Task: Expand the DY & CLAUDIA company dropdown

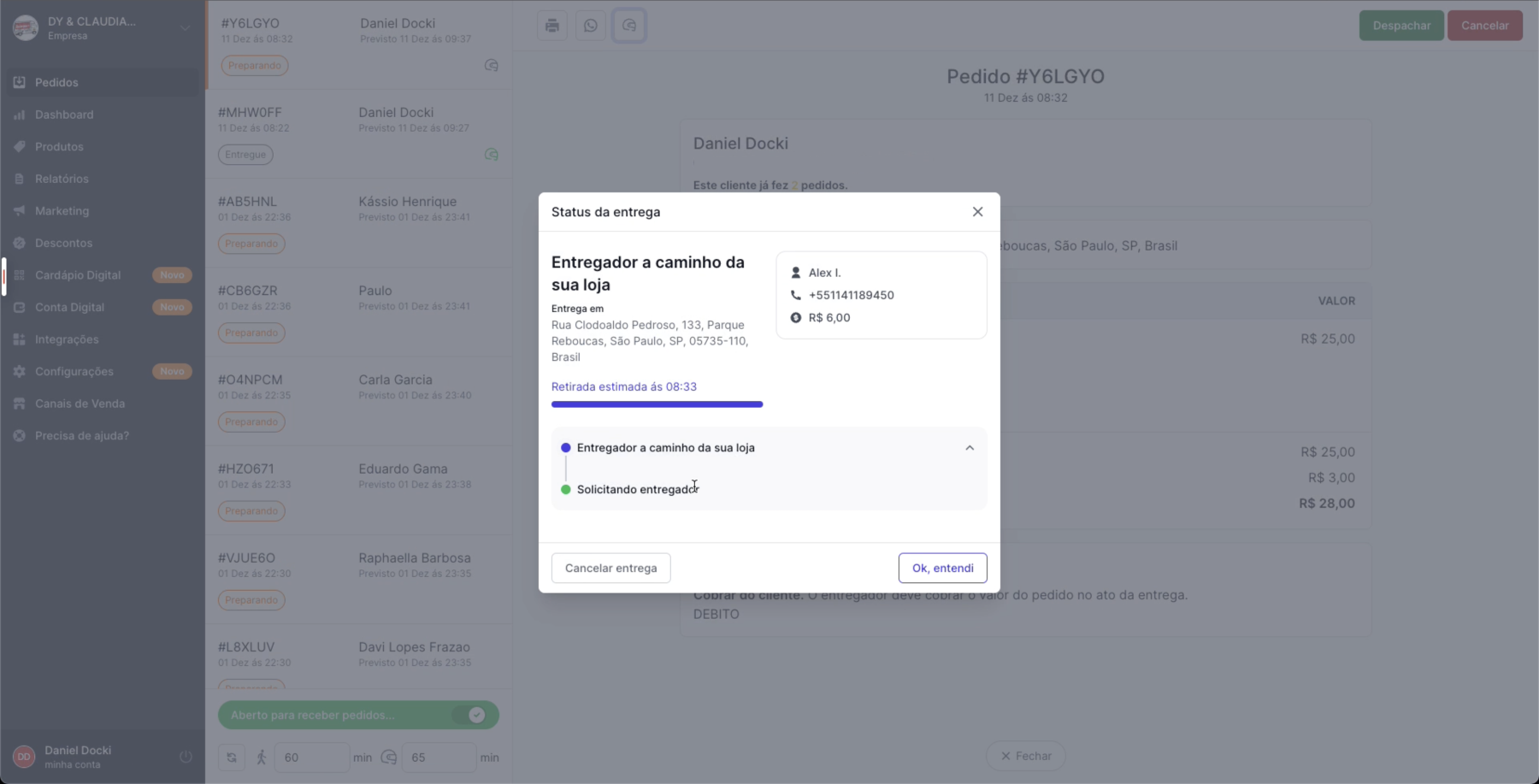Action: click(185, 28)
